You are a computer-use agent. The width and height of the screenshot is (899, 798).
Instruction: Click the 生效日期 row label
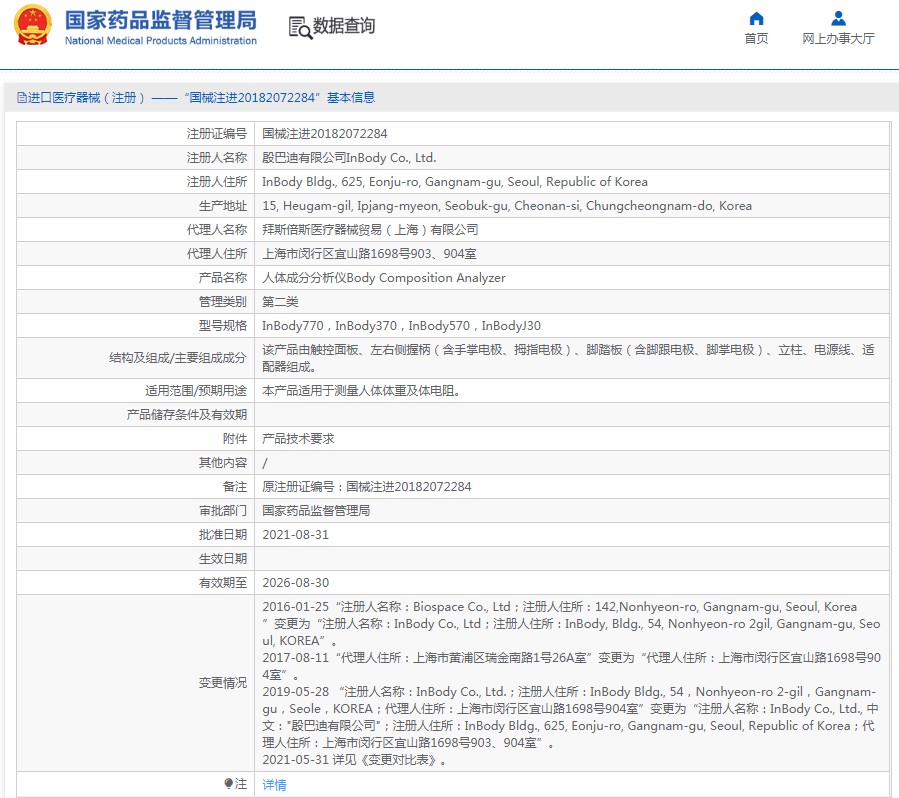pos(222,559)
